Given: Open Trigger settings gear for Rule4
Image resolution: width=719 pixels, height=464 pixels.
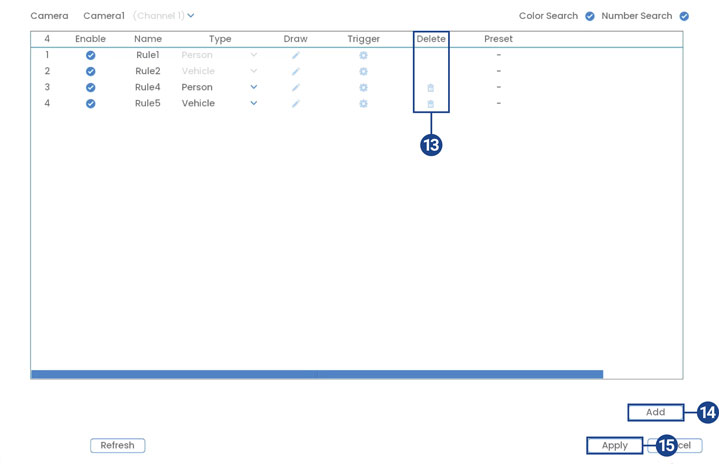Looking at the screenshot, I should 363,88.
